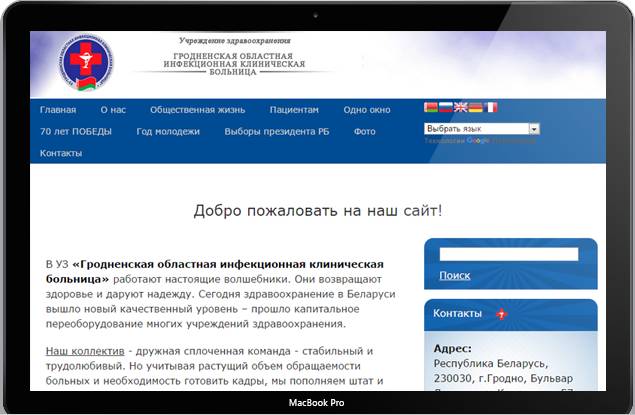635x415 pixels.
Task: Open the Одно окно menu item
Action: coord(367,110)
